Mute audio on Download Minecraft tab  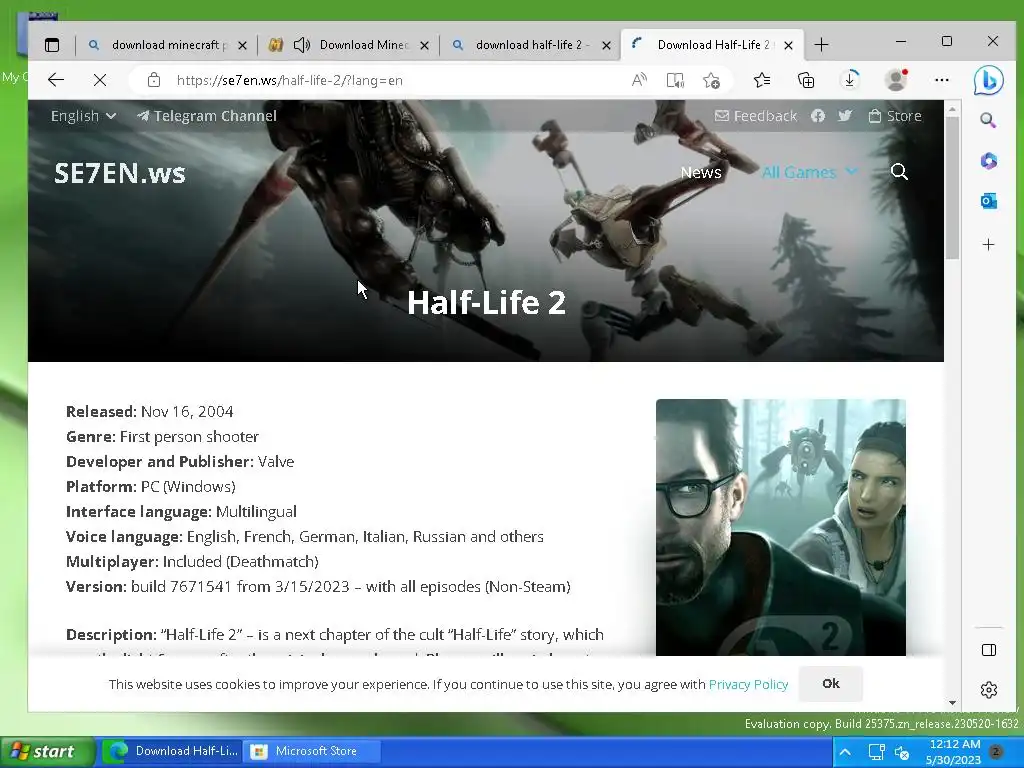click(x=302, y=45)
